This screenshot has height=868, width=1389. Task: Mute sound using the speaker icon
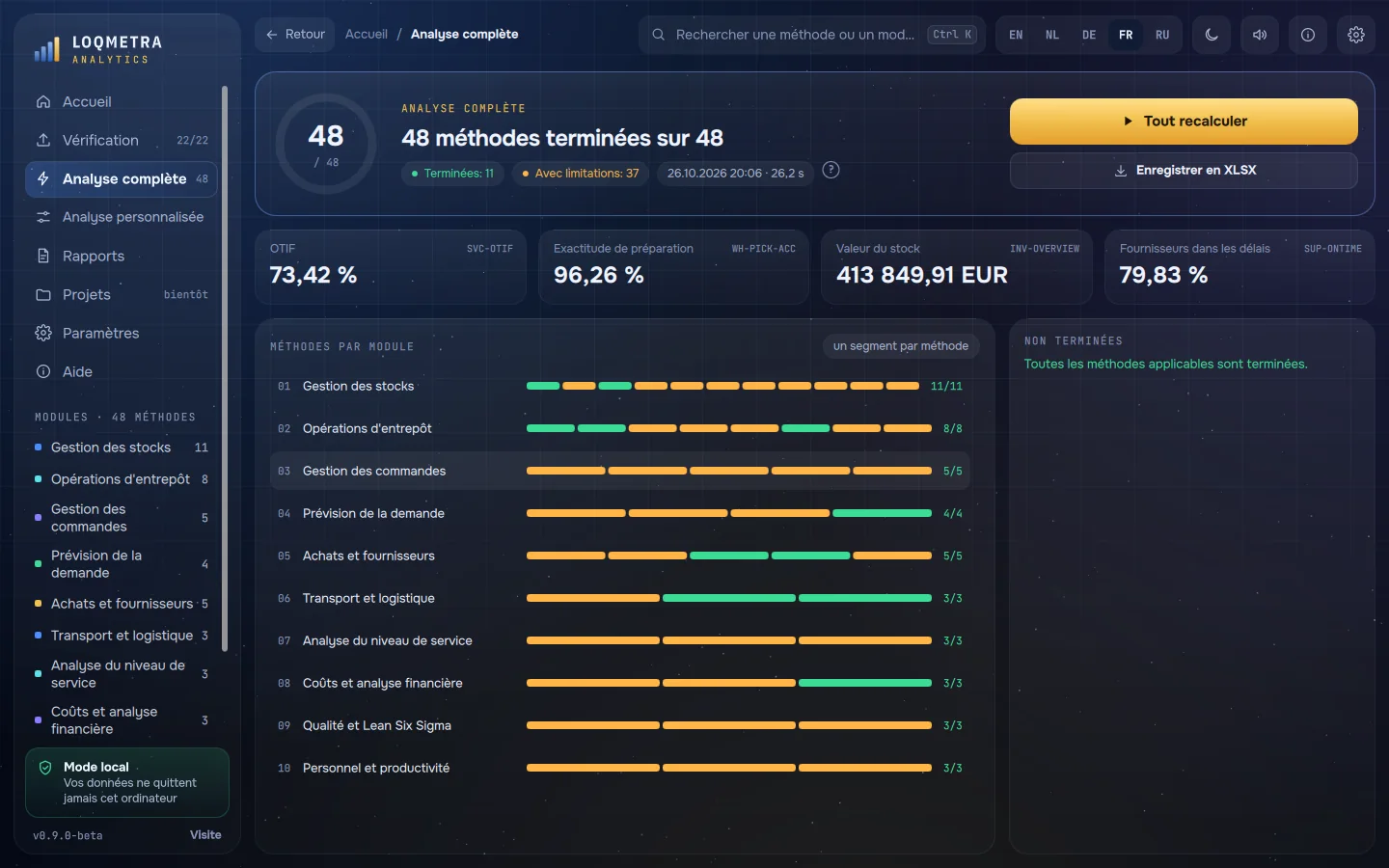(x=1260, y=35)
